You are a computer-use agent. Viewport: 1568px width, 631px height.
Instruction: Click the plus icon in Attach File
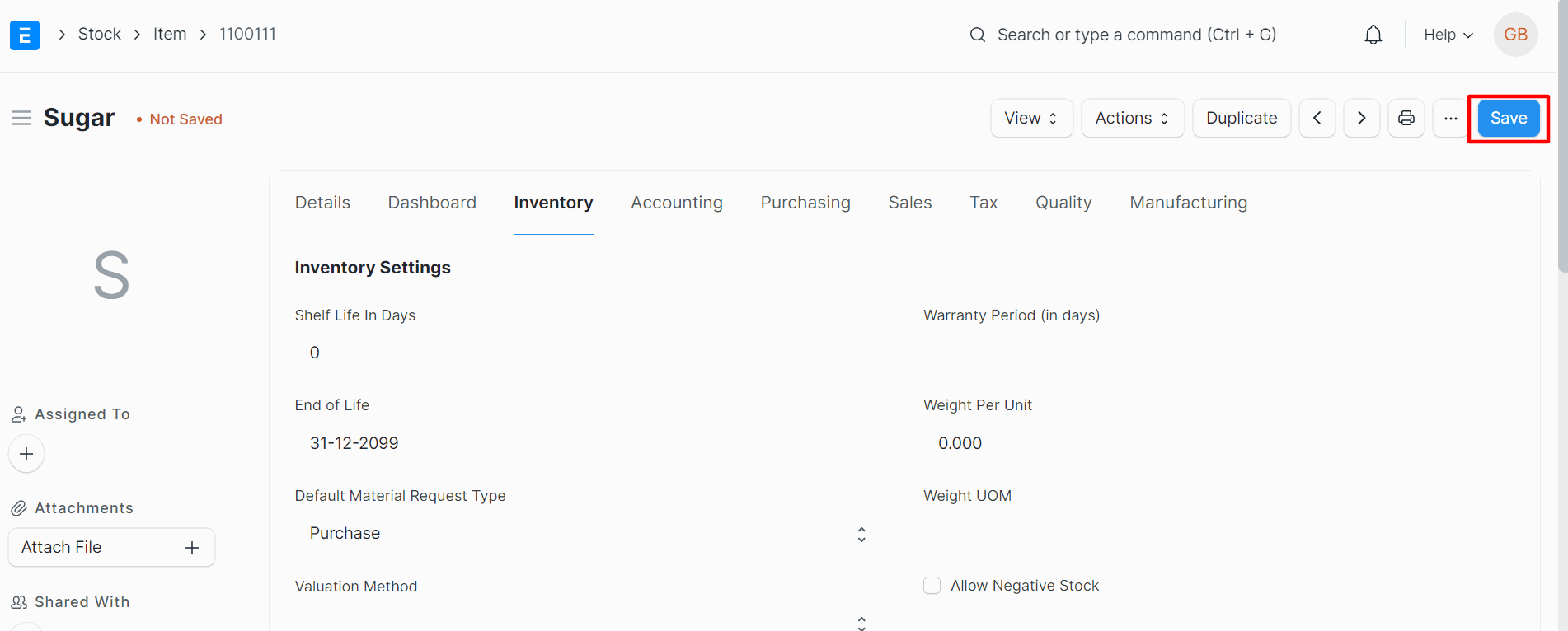pos(192,548)
